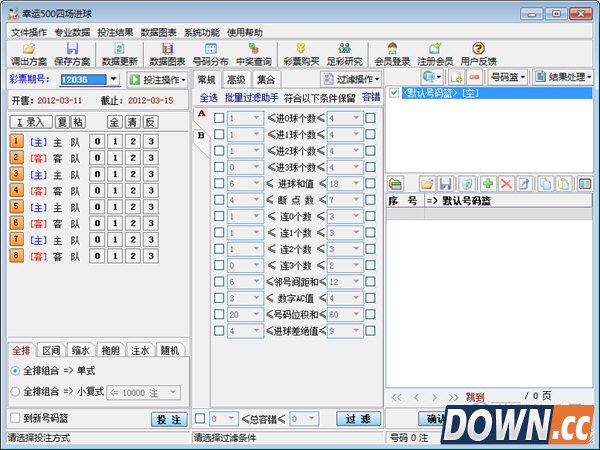Toggle the 到新号码篮 checkbox
600x450 pixels.
point(15,418)
